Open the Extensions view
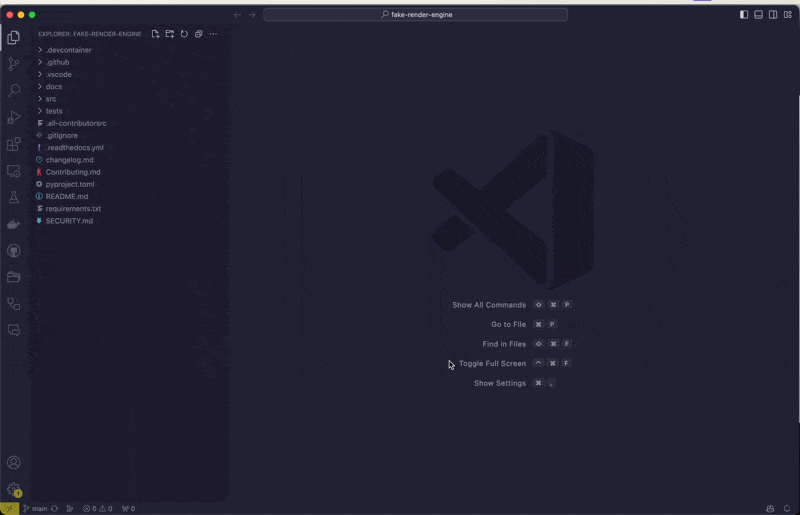The image size is (800, 515). (14, 144)
